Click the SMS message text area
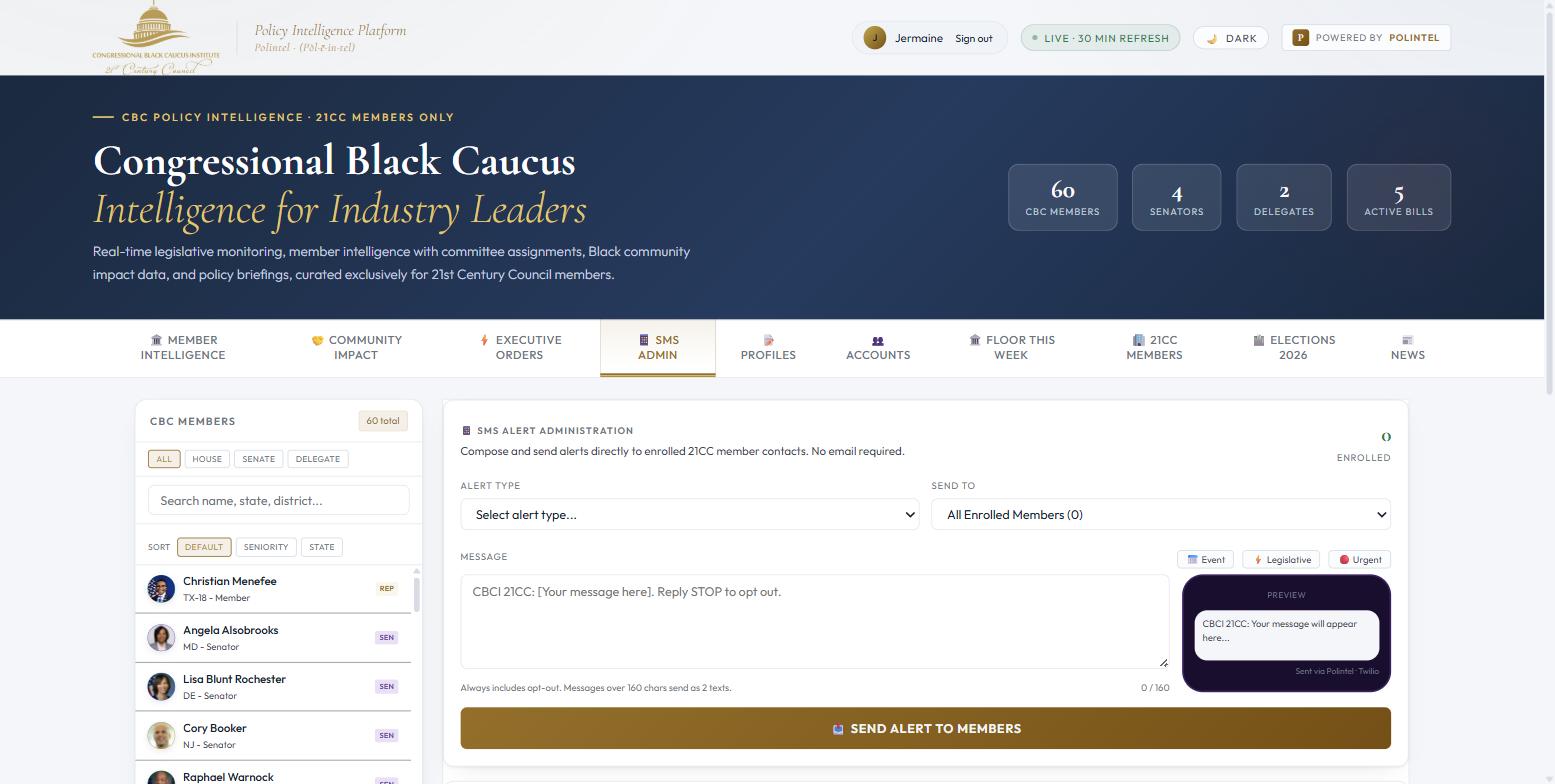 [x=815, y=621]
